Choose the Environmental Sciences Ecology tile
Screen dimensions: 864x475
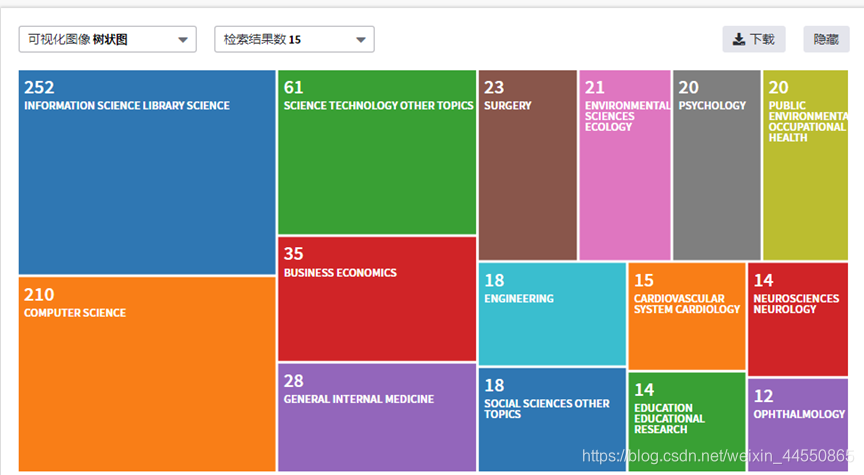click(x=625, y=165)
